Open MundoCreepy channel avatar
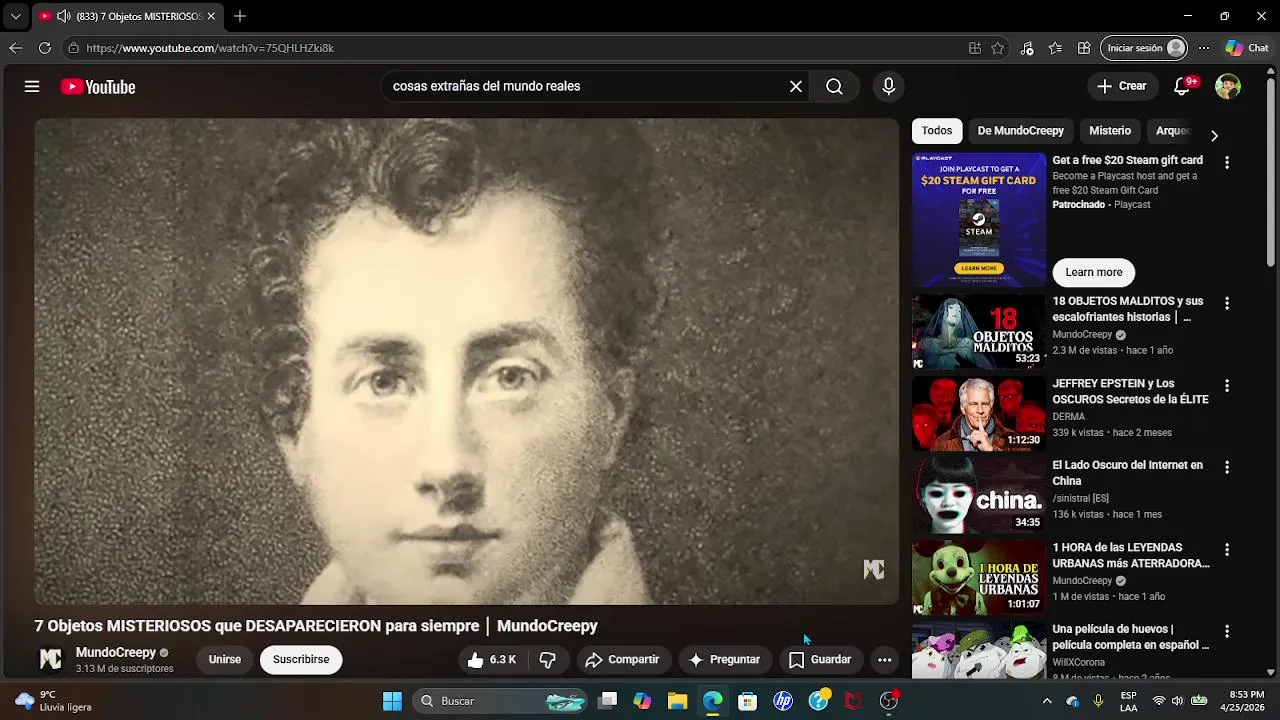Viewport: 1280px width, 720px height. tap(50, 660)
